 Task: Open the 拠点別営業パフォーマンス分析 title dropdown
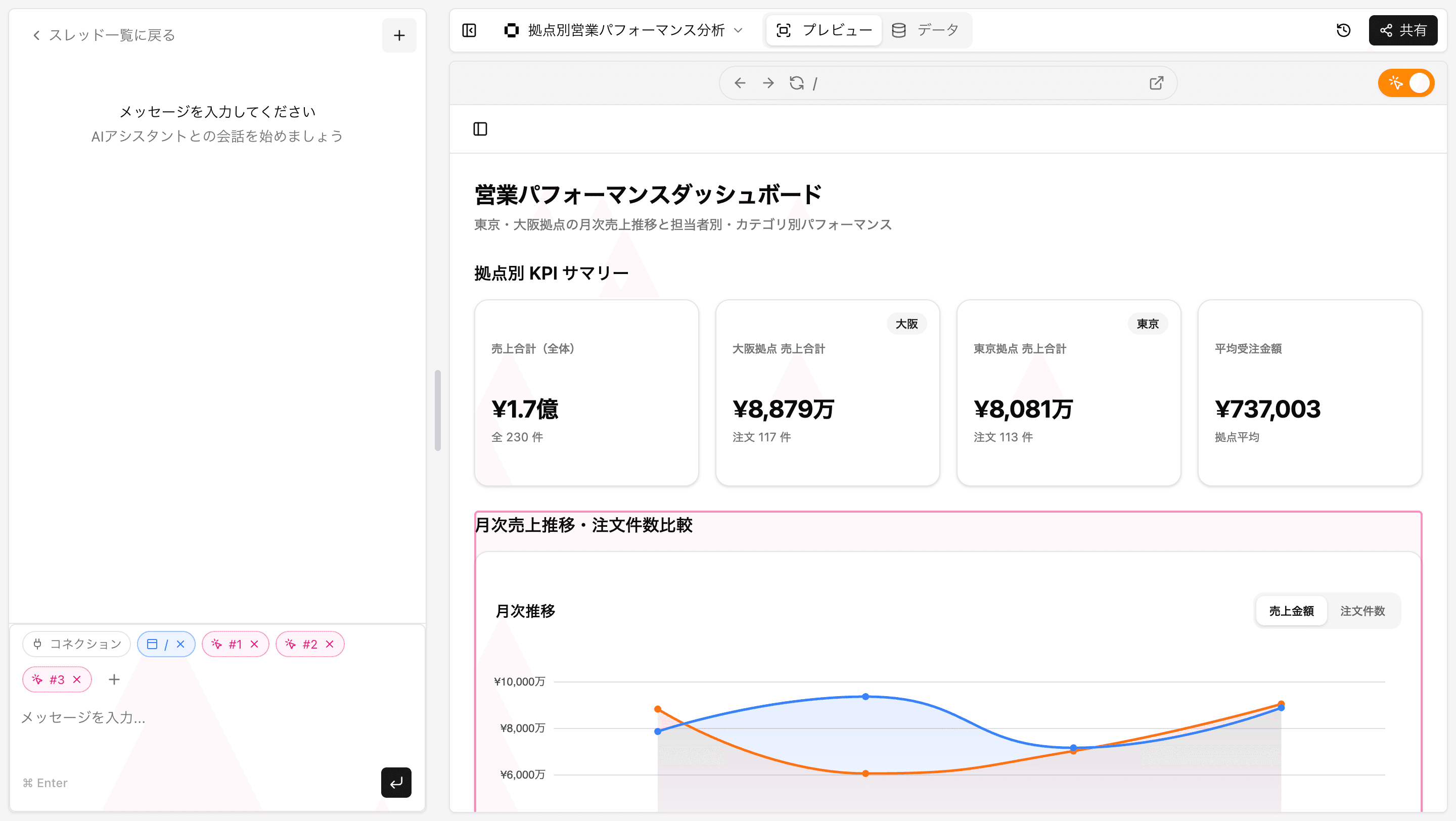coord(739,30)
